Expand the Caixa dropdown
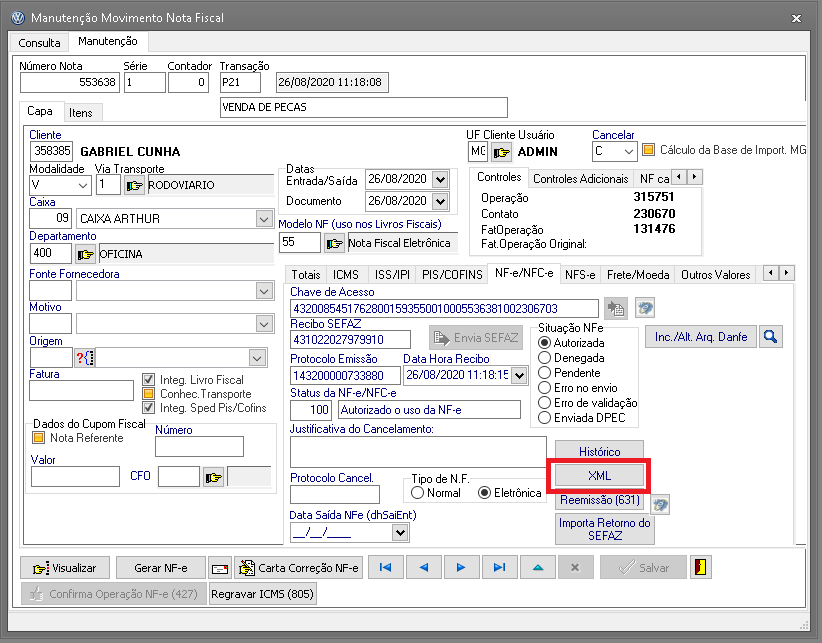 pyautogui.click(x=264, y=218)
